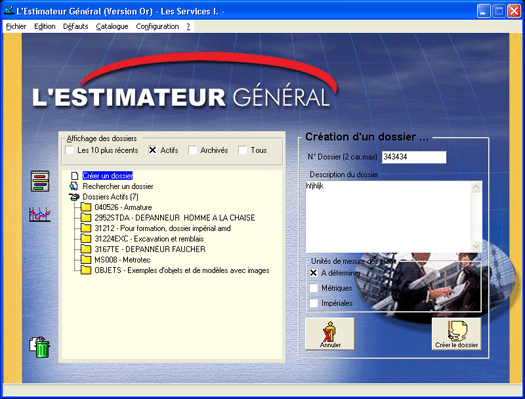Toggle the Actifs checkbox
The image size is (525, 399).
[152, 150]
